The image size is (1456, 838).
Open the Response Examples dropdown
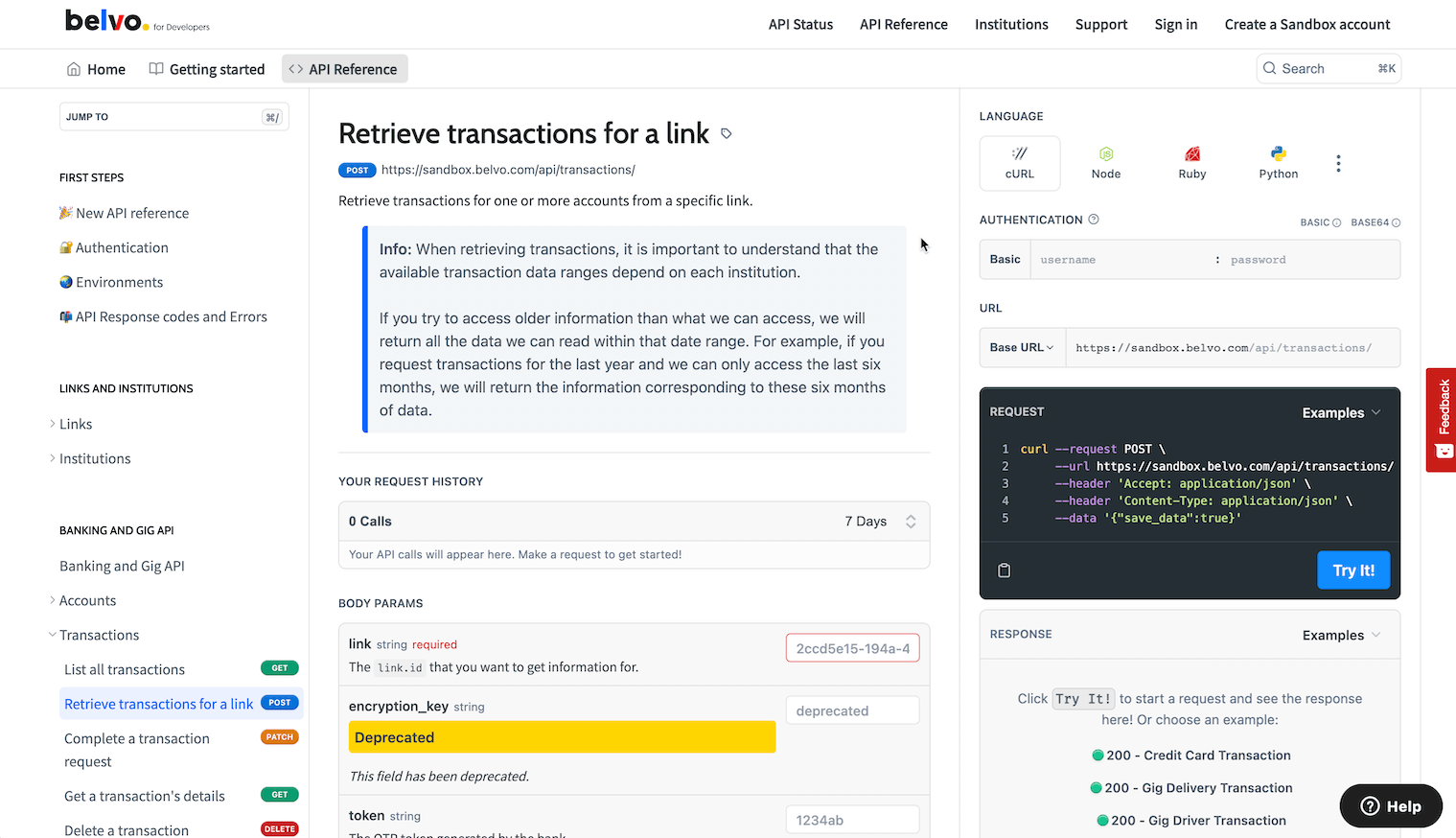tap(1341, 636)
